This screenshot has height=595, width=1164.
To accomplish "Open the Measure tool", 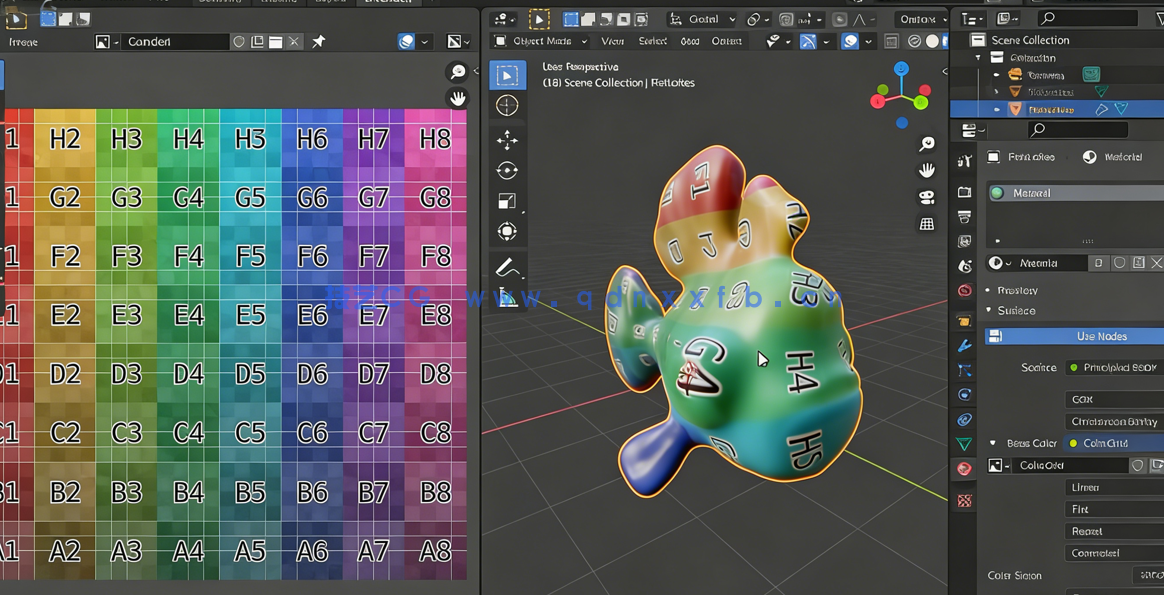I will coord(508,297).
